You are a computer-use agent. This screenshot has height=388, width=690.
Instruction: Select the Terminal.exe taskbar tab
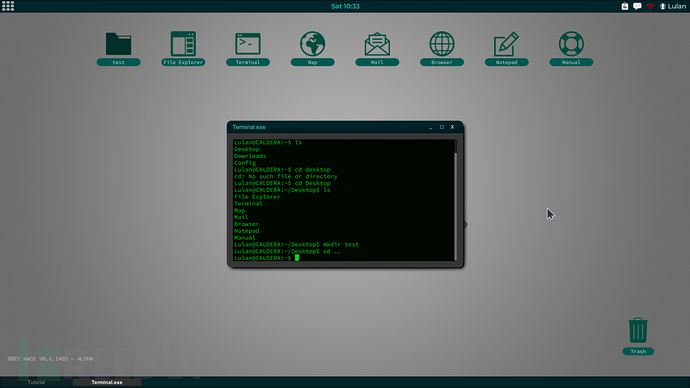tap(107, 382)
